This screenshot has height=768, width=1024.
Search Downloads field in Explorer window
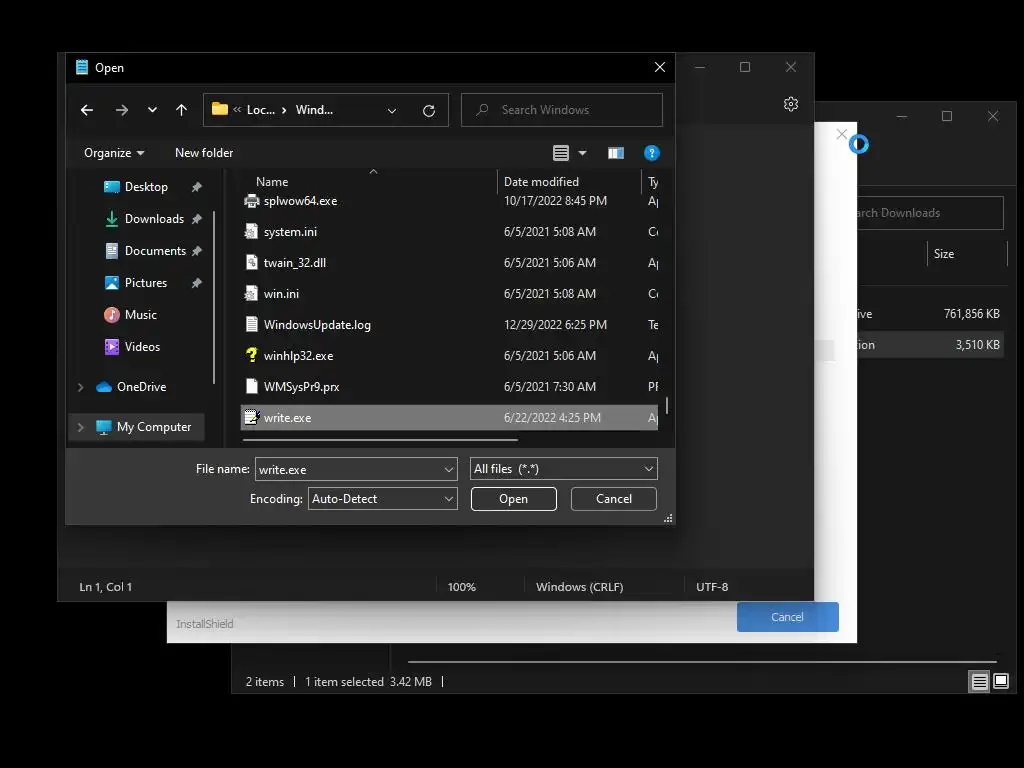(x=930, y=213)
